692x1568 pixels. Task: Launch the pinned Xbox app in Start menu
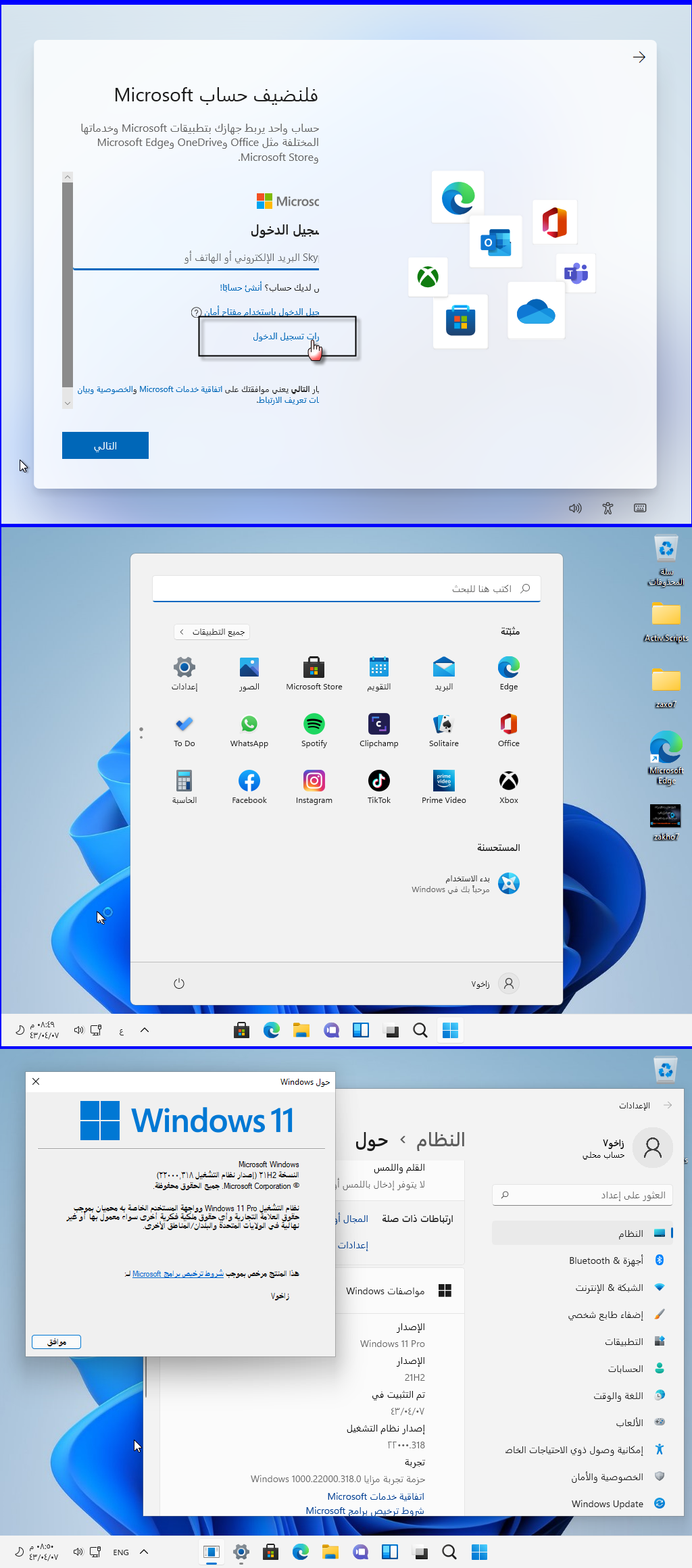pos(509,787)
